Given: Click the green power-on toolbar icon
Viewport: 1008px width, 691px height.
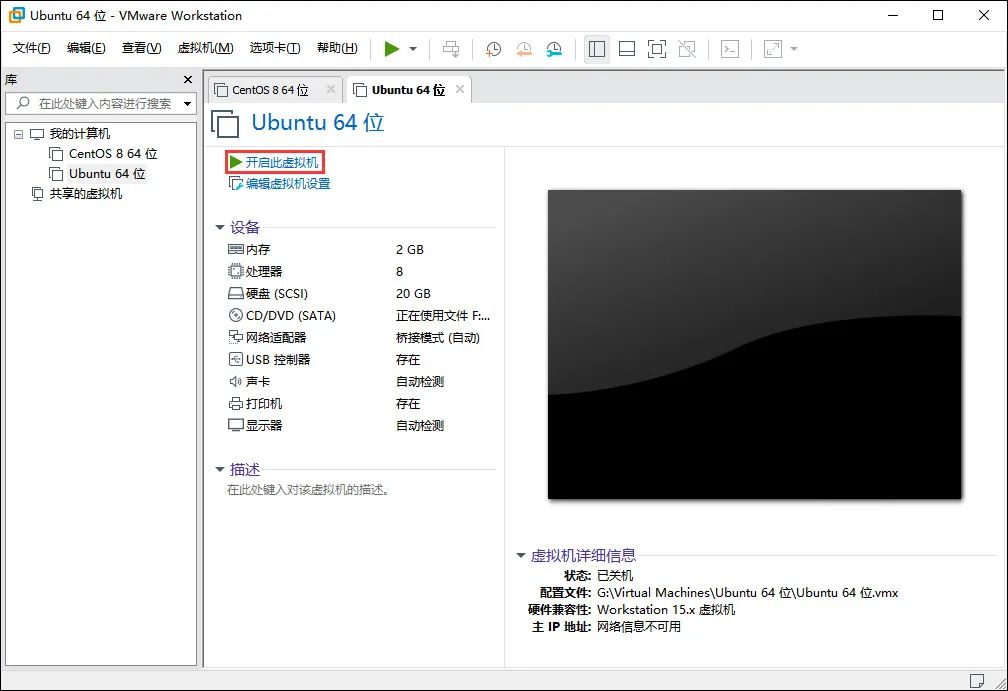Looking at the screenshot, I should point(392,49).
